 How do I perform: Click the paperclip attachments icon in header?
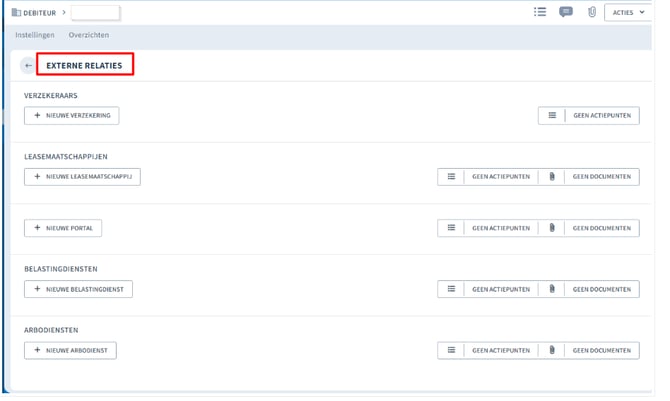(x=591, y=12)
